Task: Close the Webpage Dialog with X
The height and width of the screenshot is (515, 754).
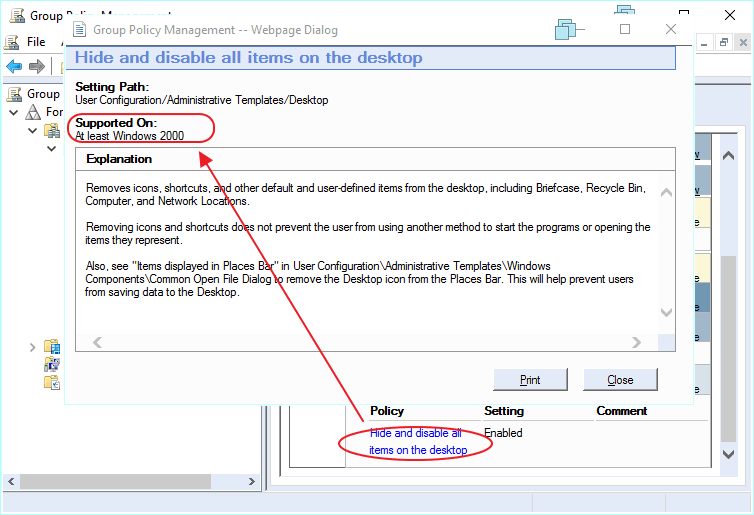Action: pos(671,29)
